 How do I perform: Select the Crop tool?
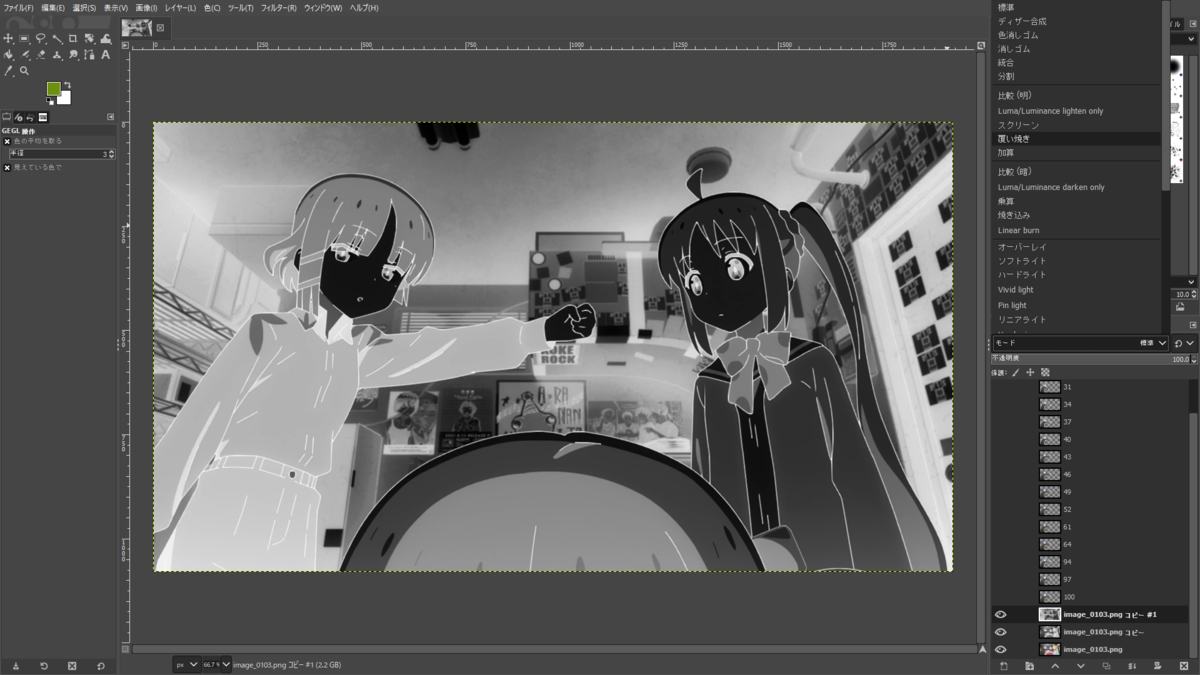(73, 38)
